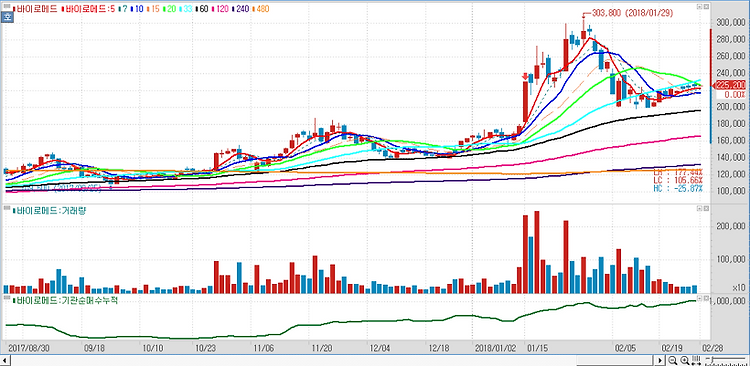Click the right arrow of the horizontal scrollbar
Image resolution: width=750 pixels, height=366 pixels.
660,360
